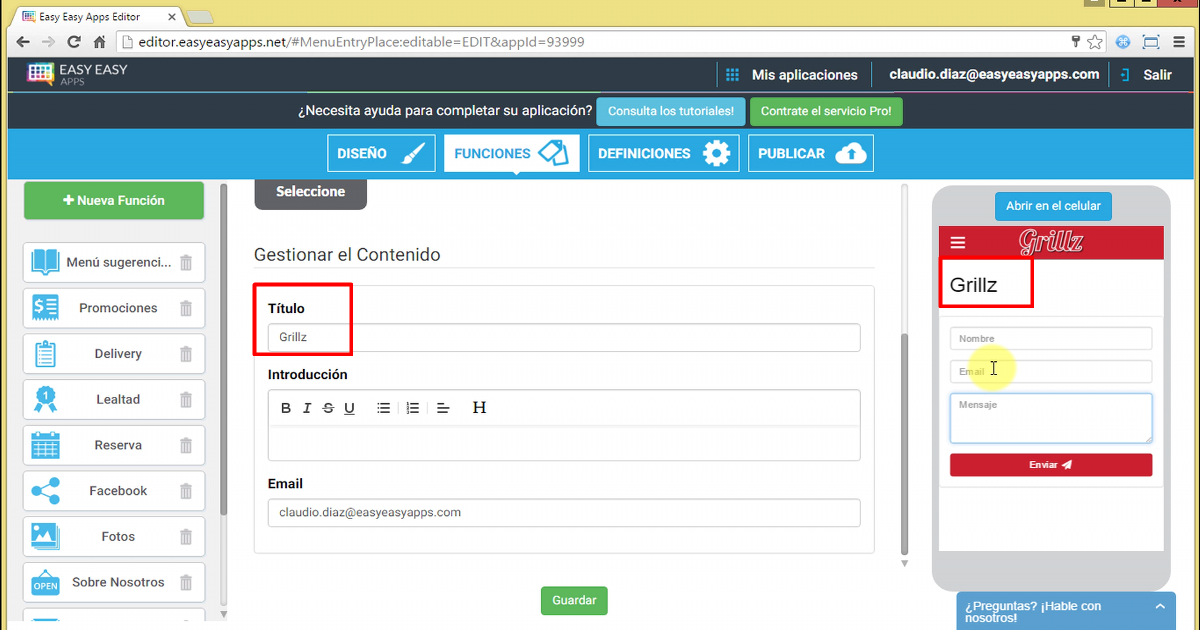Apply strikethrough in the Introducción toolbar
Image resolution: width=1200 pixels, height=630 pixels.
point(328,408)
